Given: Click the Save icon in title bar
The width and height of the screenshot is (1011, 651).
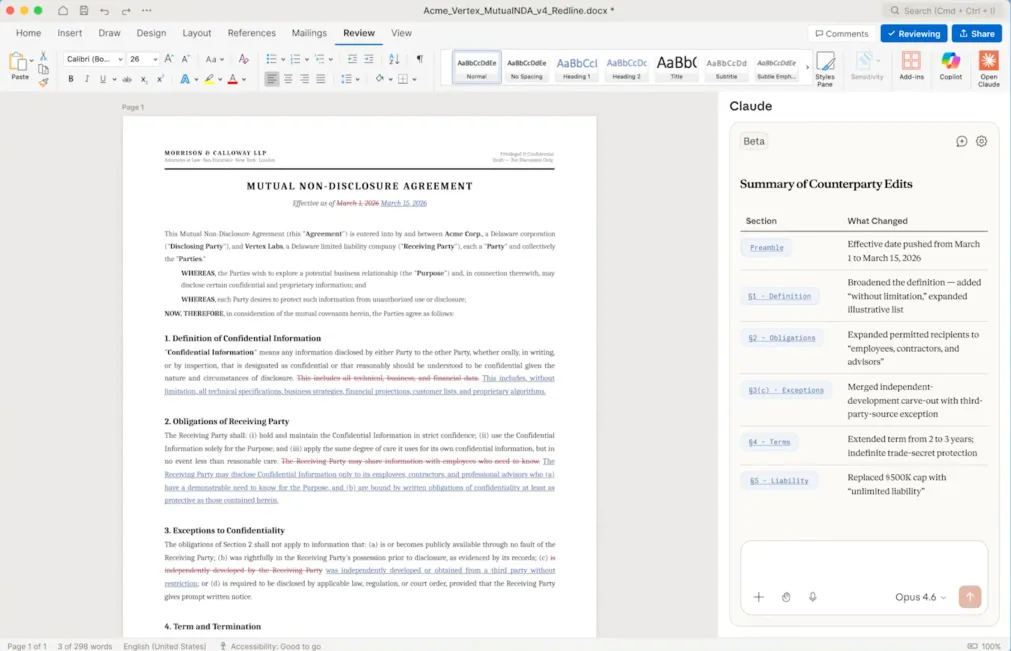Looking at the screenshot, I should (84, 10).
